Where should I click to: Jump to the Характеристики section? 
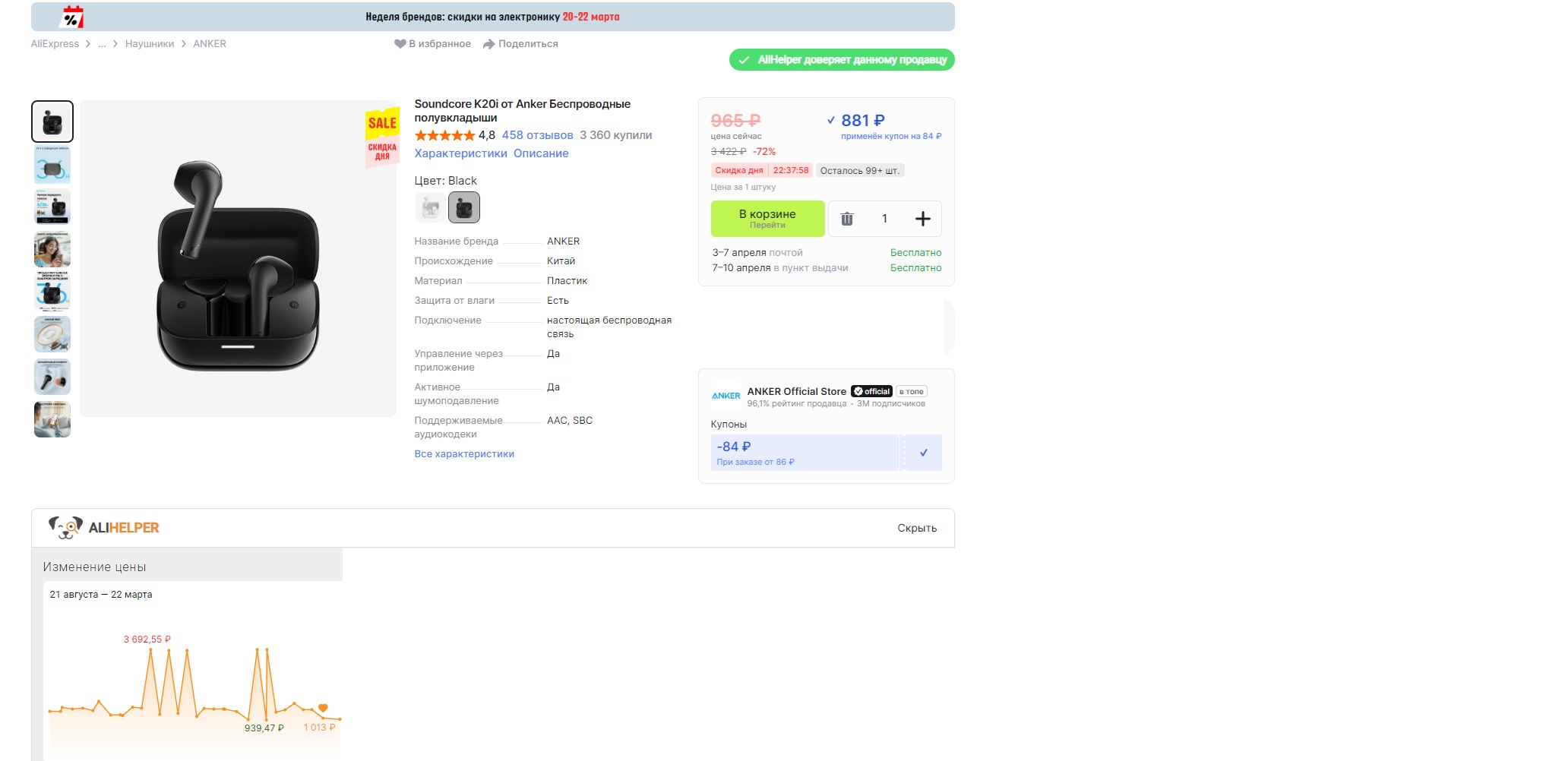pyautogui.click(x=460, y=153)
